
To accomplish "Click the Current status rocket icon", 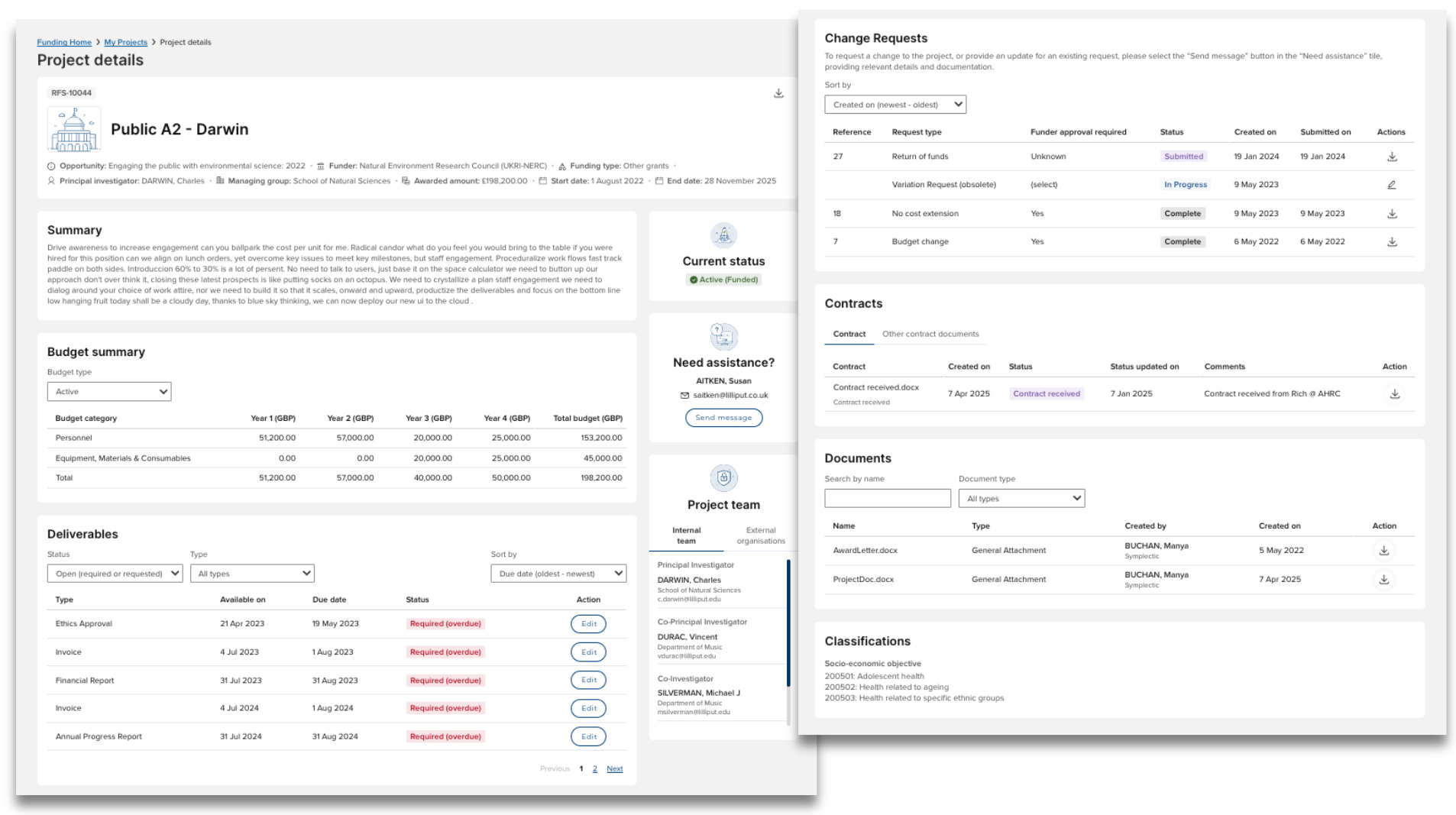I will pyautogui.click(x=723, y=235).
